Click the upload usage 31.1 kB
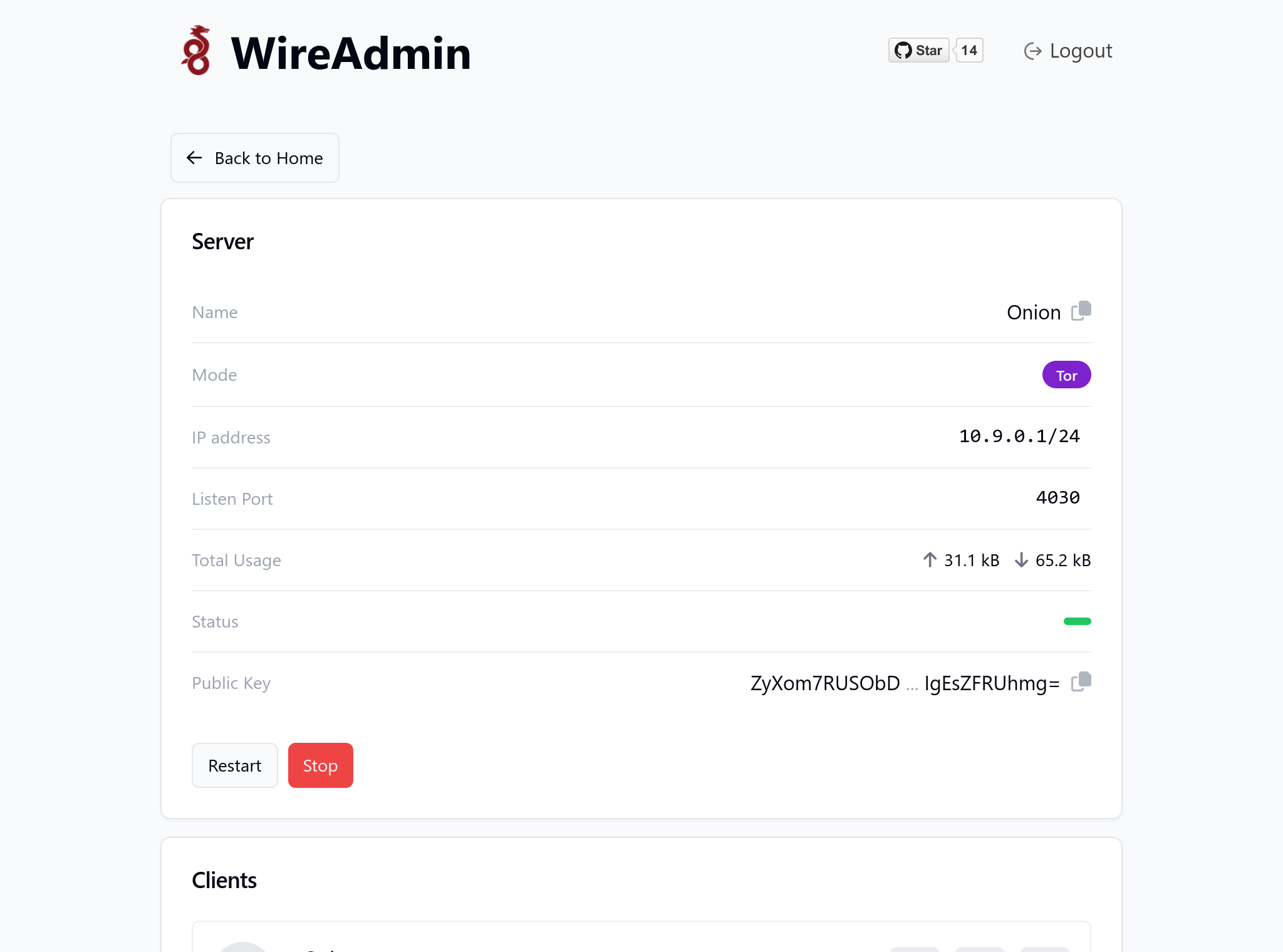 tap(962, 560)
